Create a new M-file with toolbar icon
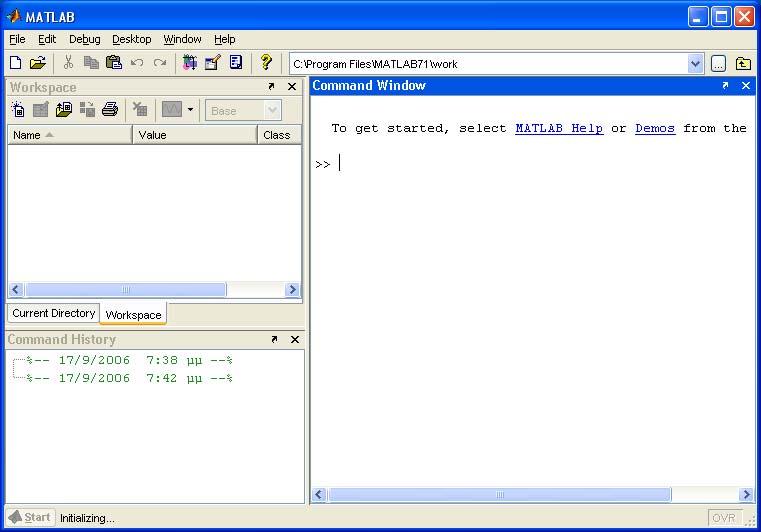Viewport: 761px width, 532px height. point(16,63)
